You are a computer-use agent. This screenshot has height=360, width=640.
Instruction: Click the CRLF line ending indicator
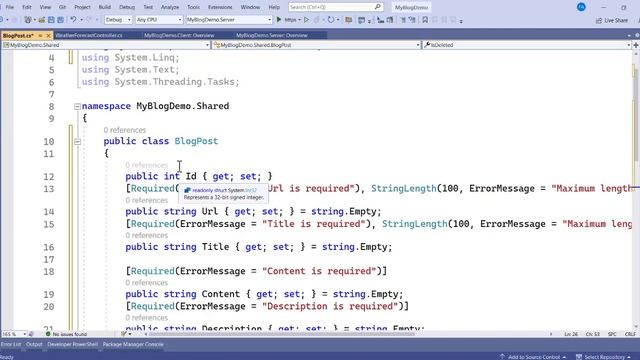(x=630, y=334)
